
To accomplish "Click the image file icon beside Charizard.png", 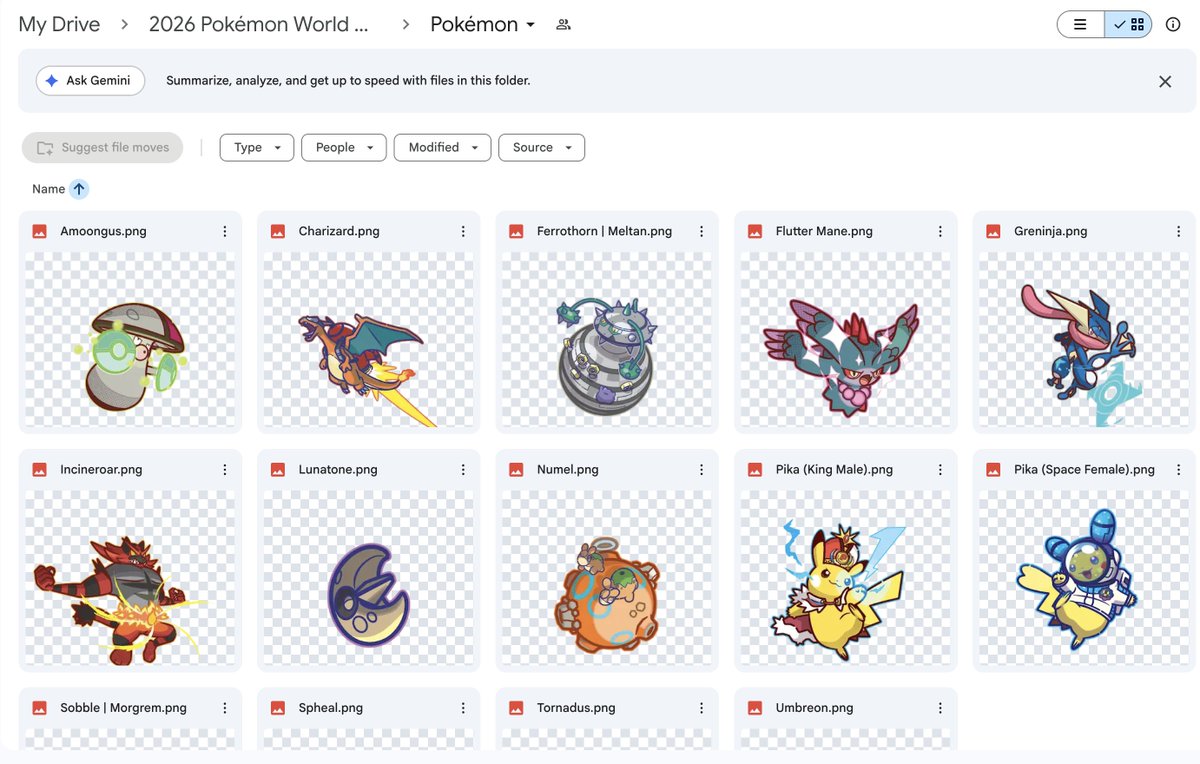I will pyautogui.click(x=278, y=231).
